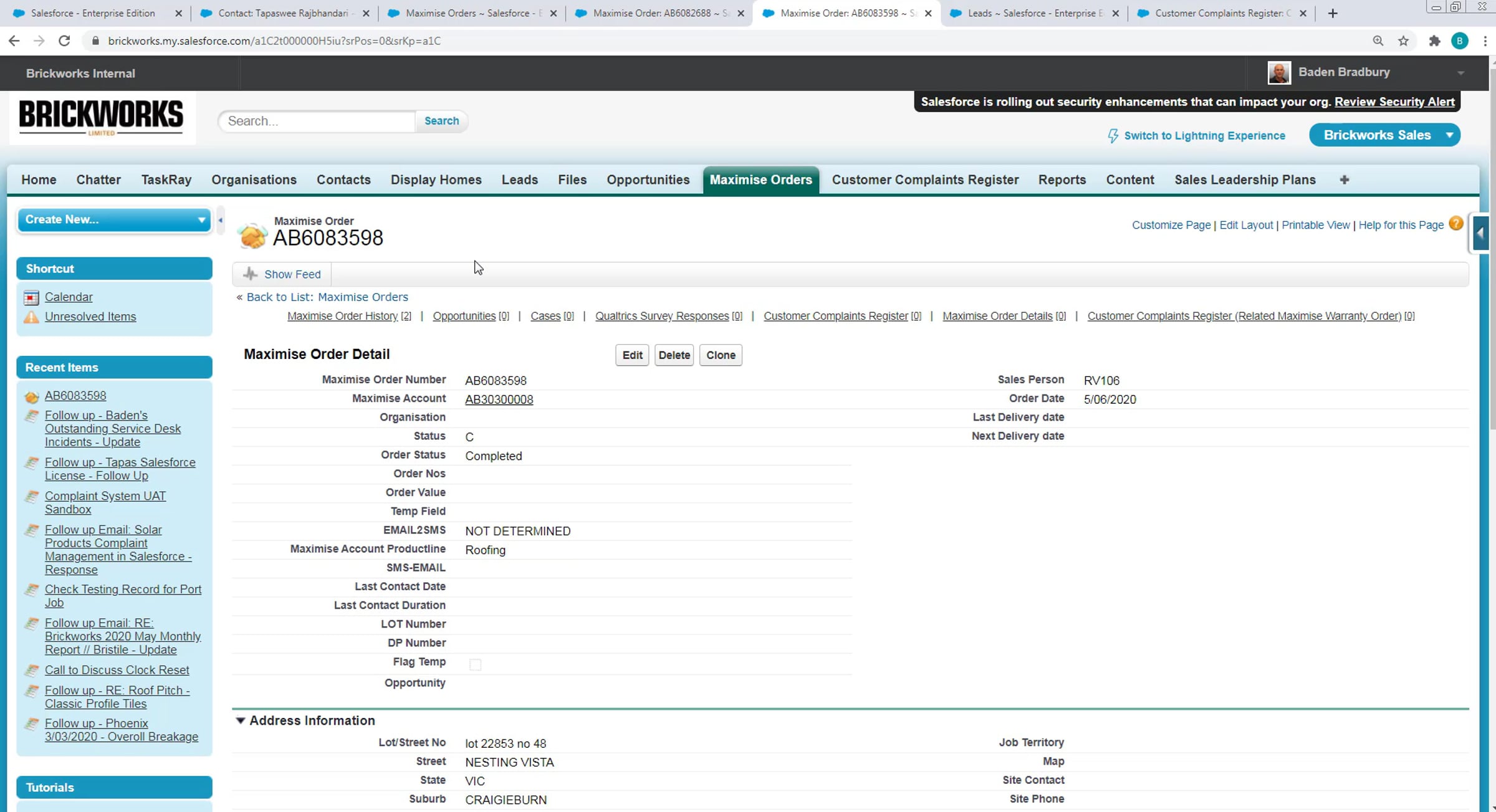Click the Delete button
The width and height of the screenshot is (1496, 812).
click(674, 355)
